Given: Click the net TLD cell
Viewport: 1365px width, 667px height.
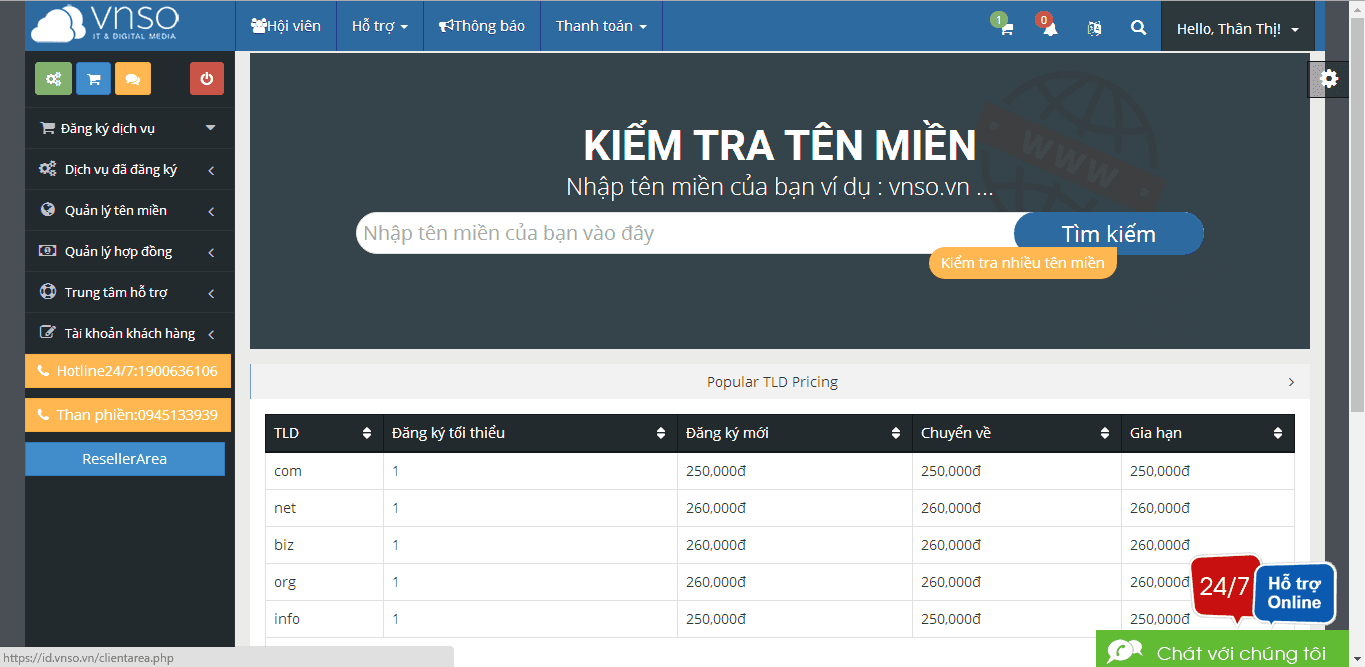Looking at the screenshot, I should [x=324, y=508].
